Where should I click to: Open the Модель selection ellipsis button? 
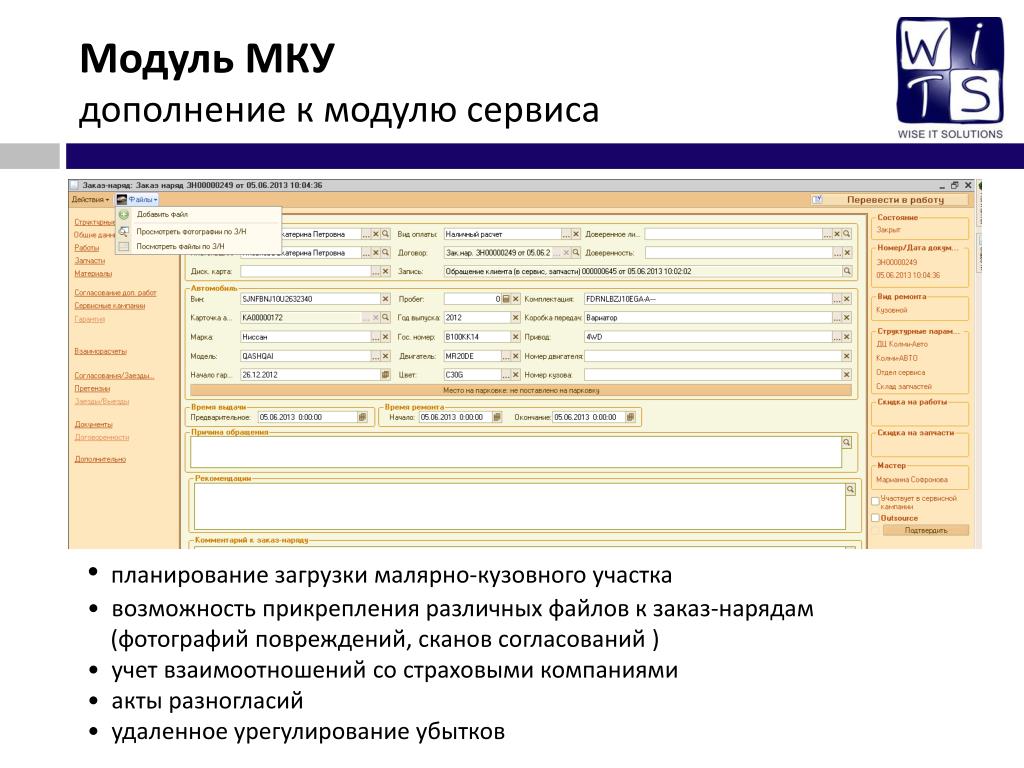[x=376, y=356]
